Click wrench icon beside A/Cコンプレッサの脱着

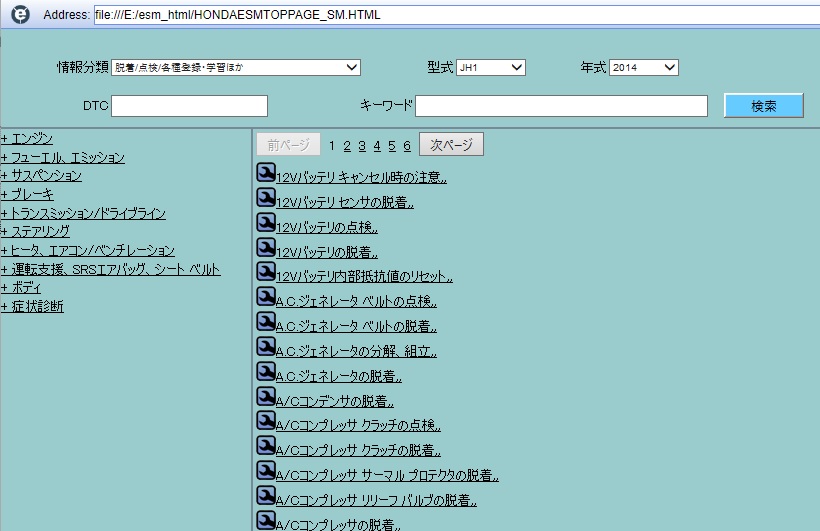266,521
